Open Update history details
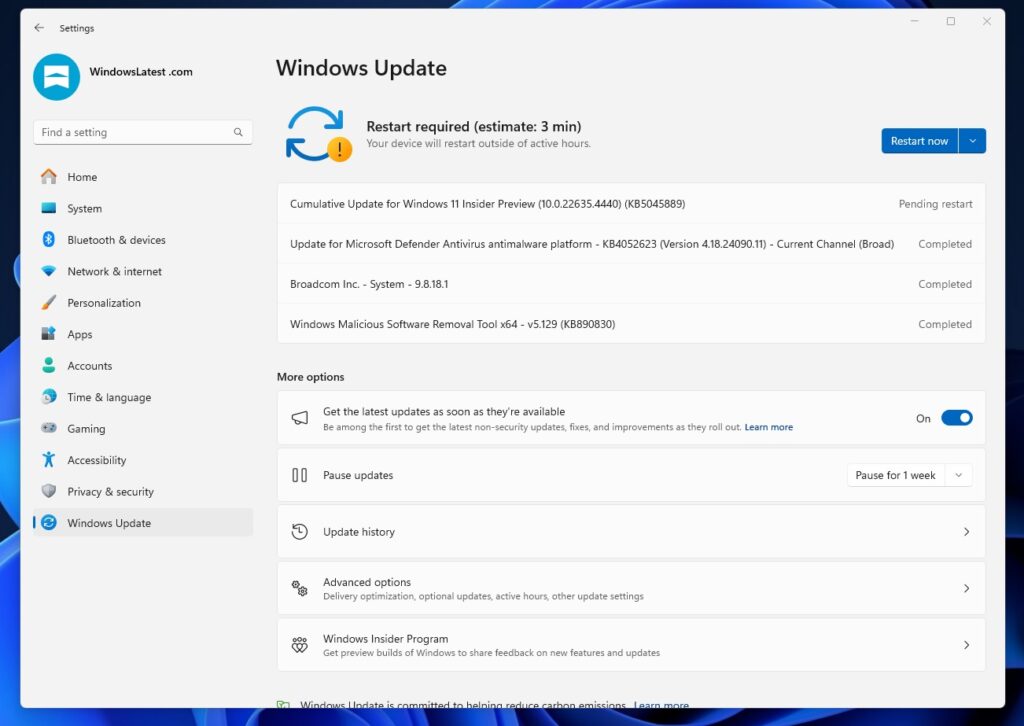The width and height of the screenshot is (1024, 726). click(632, 531)
